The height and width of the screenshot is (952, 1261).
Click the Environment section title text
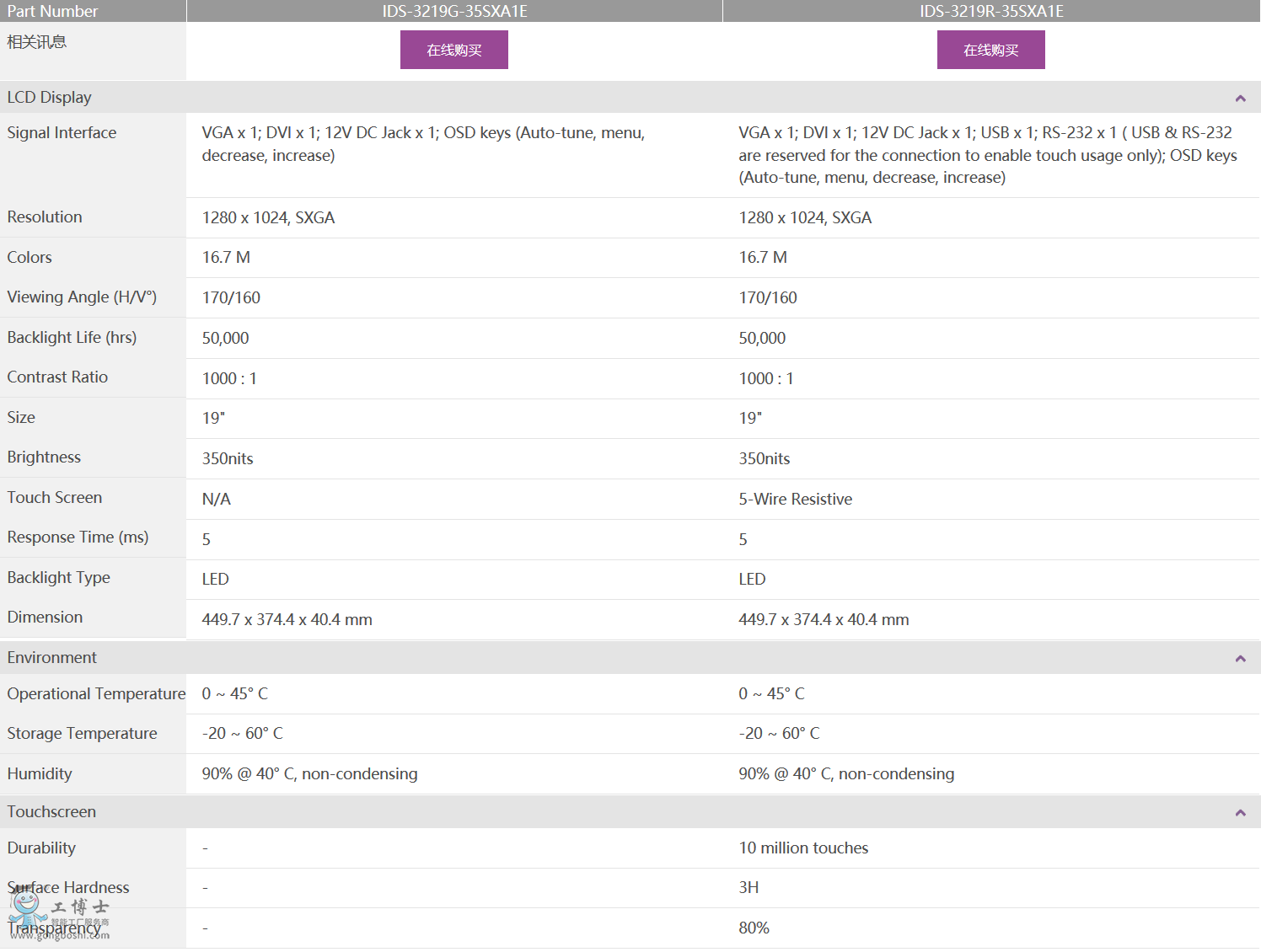pos(51,658)
